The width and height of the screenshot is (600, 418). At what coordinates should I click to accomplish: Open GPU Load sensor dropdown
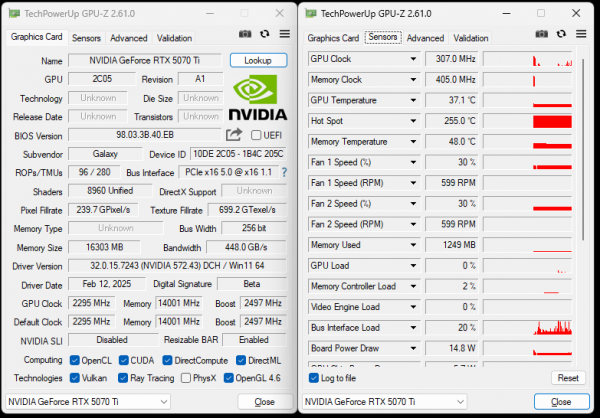[x=413, y=266]
